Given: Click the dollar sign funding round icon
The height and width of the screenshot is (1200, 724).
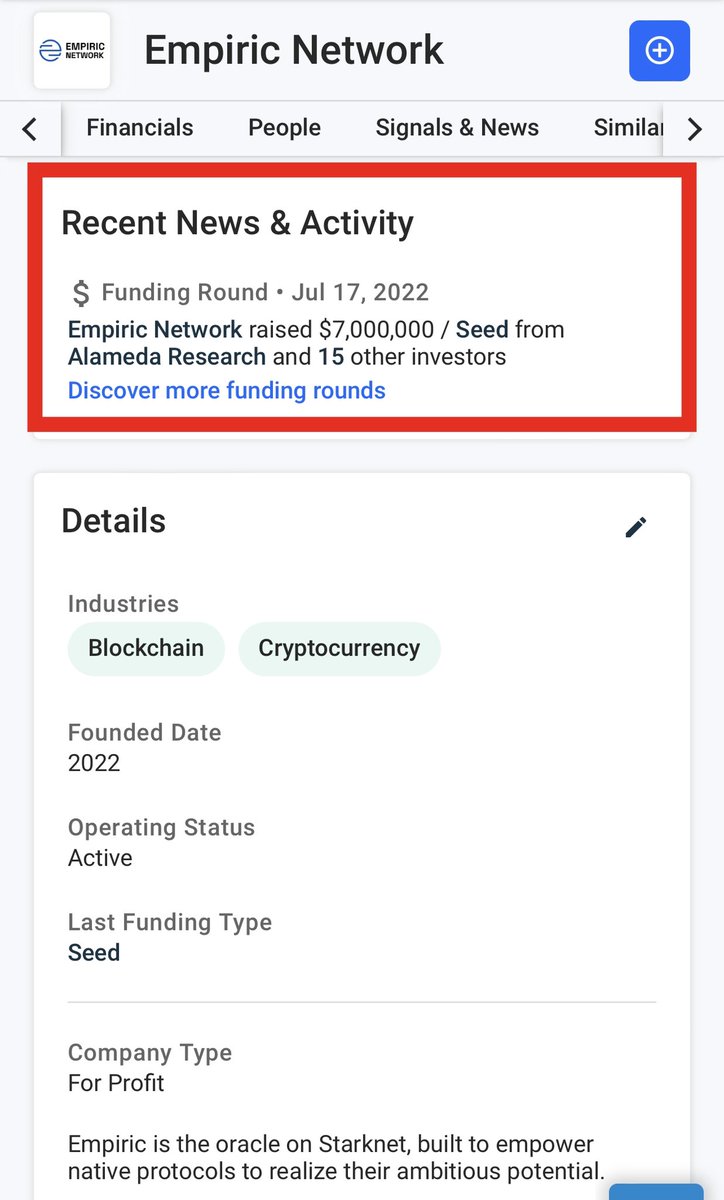Looking at the screenshot, I should pos(81,293).
